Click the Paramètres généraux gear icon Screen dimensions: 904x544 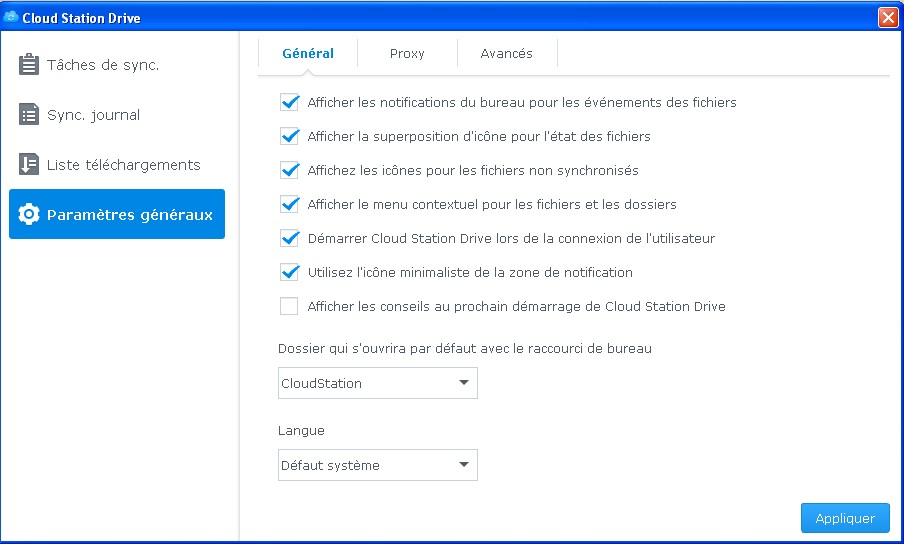point(29,215)
